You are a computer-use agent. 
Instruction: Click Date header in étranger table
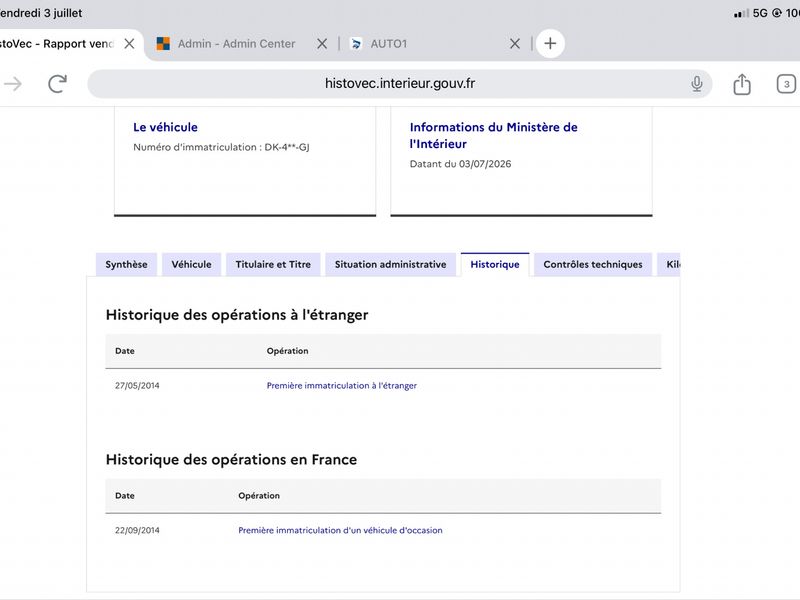point(125,351)
